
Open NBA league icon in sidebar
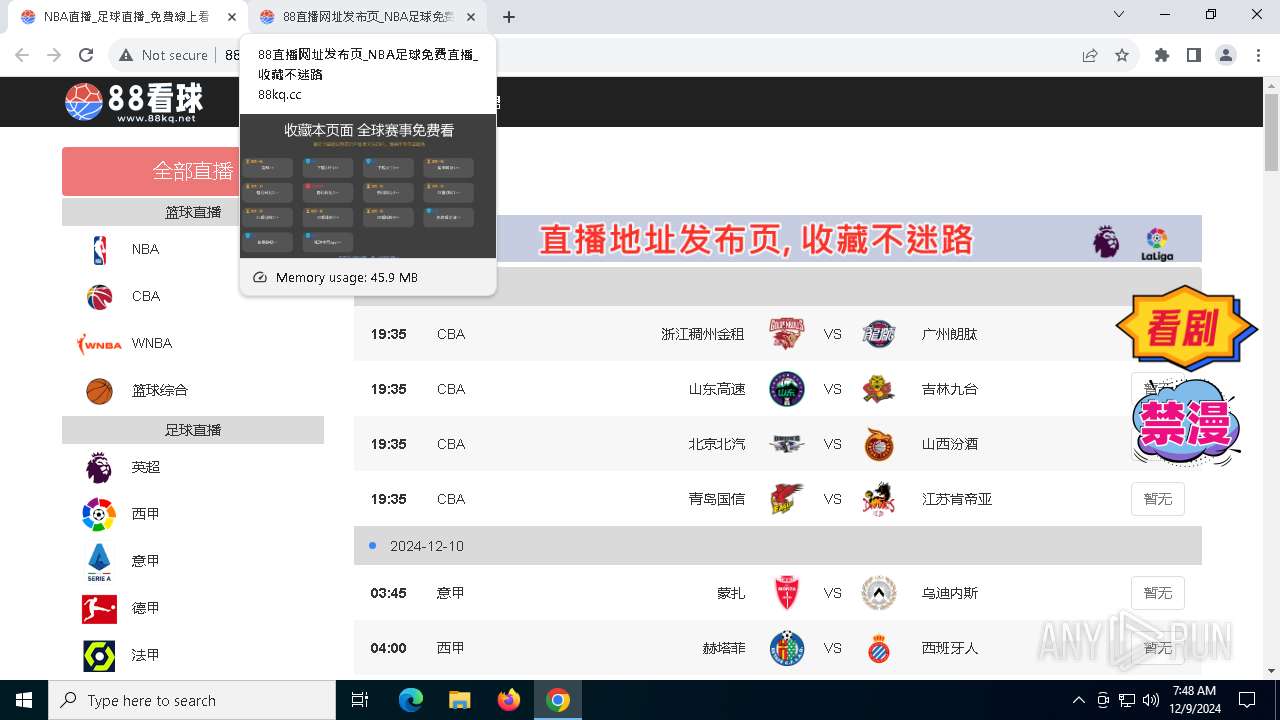tap(99, 249)
